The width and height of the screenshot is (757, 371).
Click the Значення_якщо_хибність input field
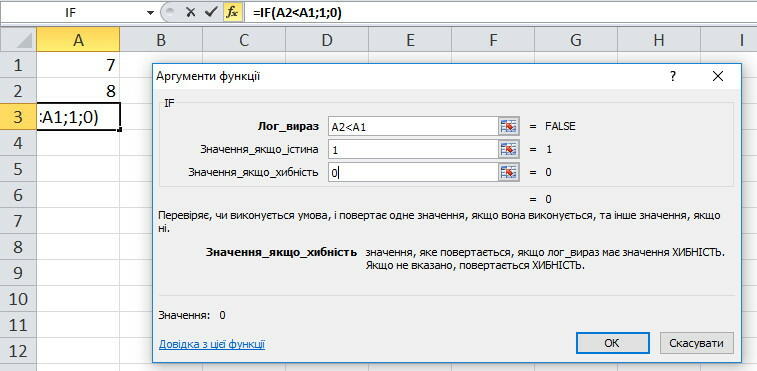(413, 172)
